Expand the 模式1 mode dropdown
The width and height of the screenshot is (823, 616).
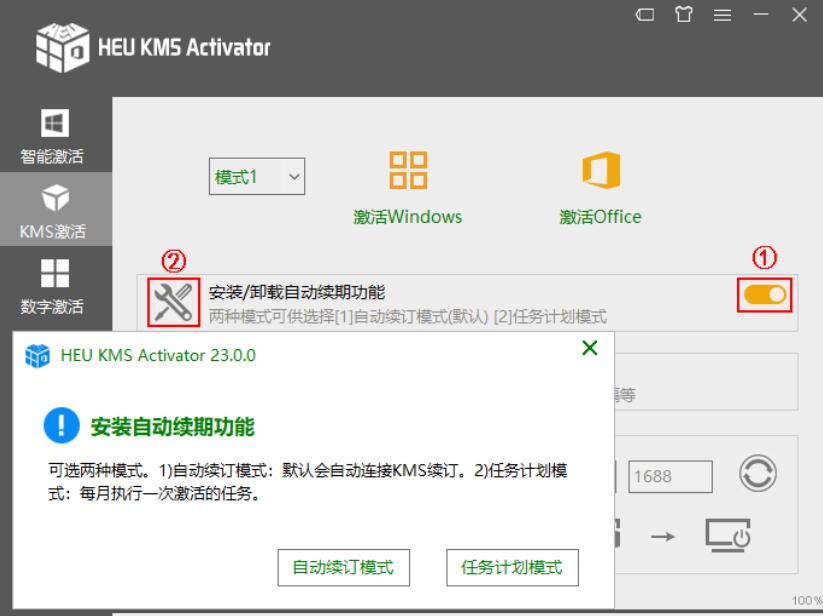(x=257, y=177)
